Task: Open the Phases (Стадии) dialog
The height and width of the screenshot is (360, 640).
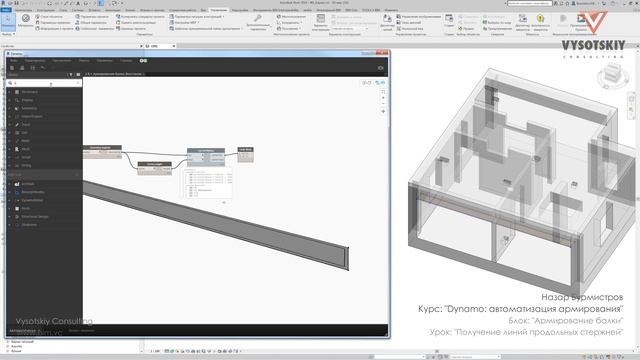Action: coord(449,21)
